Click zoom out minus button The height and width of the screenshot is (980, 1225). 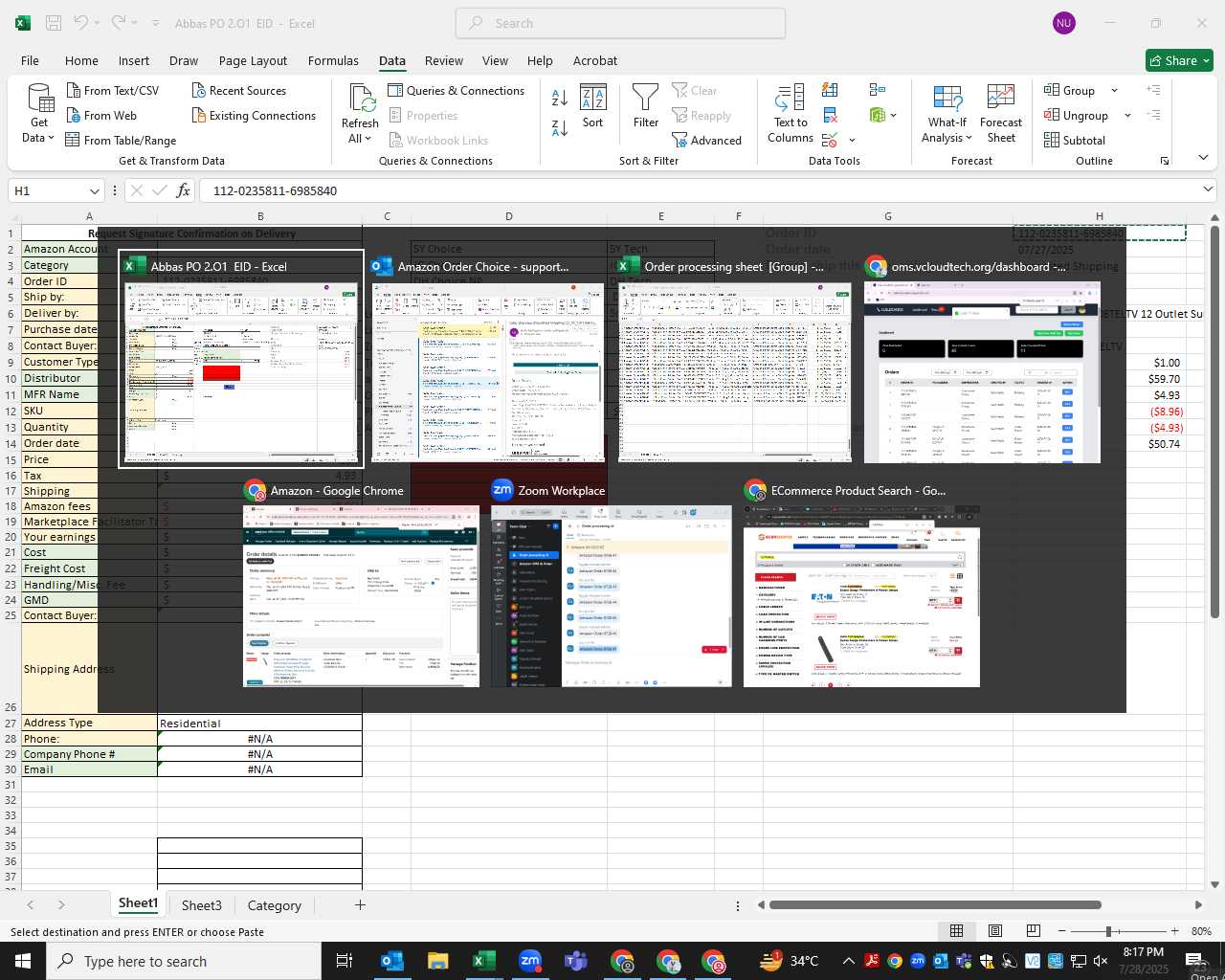point(1062,931)
